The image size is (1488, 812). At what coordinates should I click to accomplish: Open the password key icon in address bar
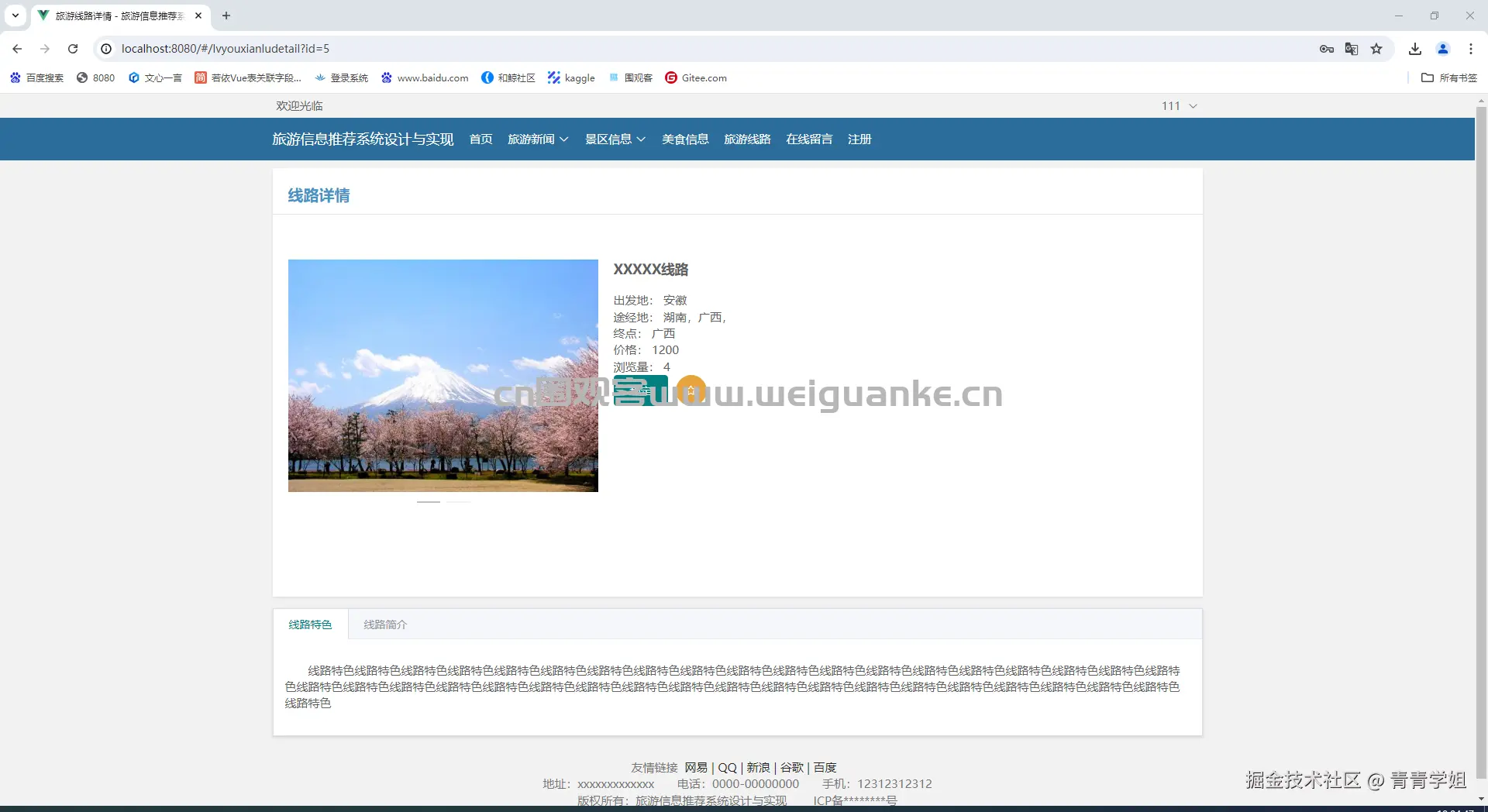point(1326,49)
